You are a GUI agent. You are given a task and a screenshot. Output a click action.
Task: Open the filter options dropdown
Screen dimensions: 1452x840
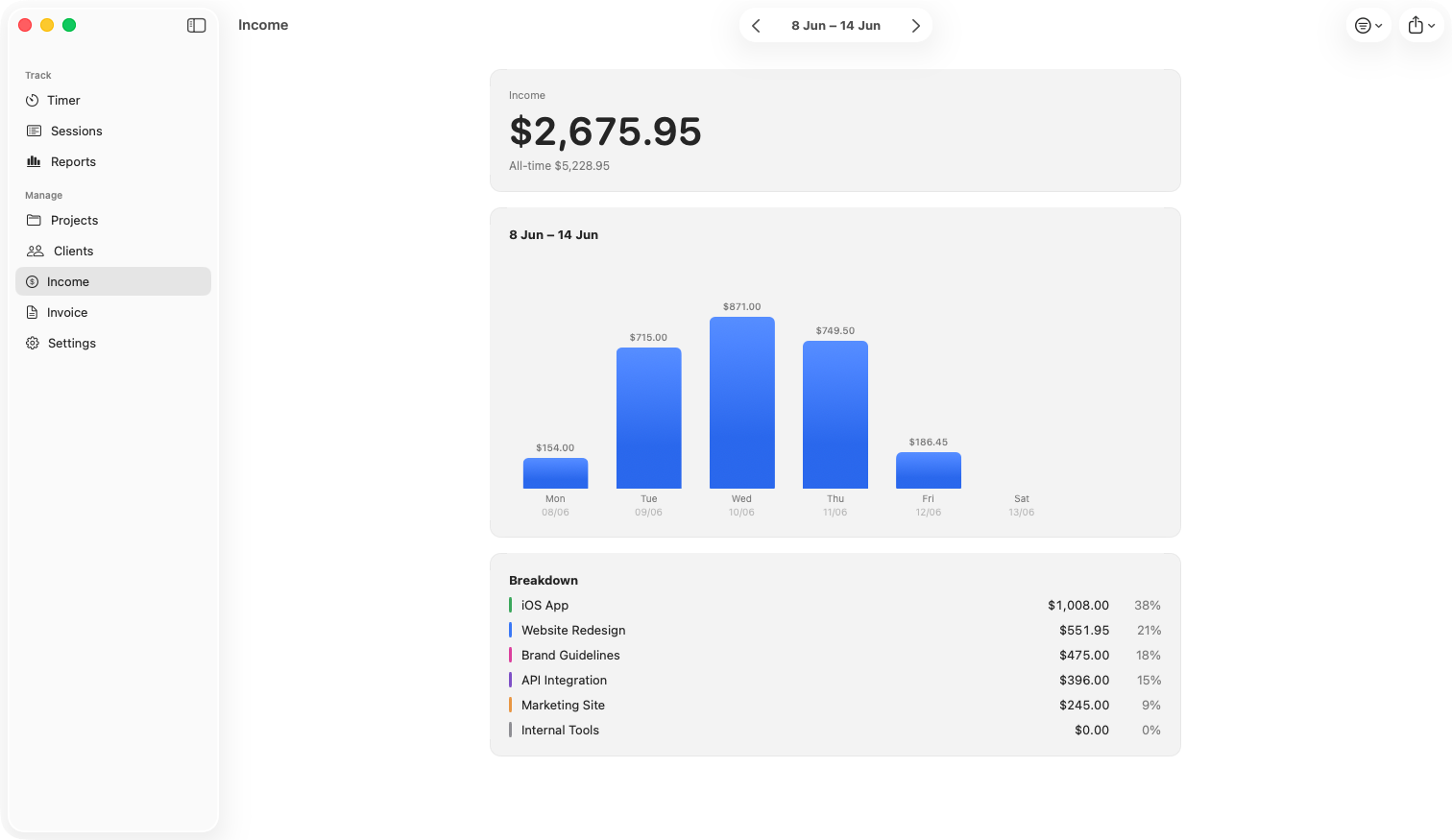coord(1368,26)
